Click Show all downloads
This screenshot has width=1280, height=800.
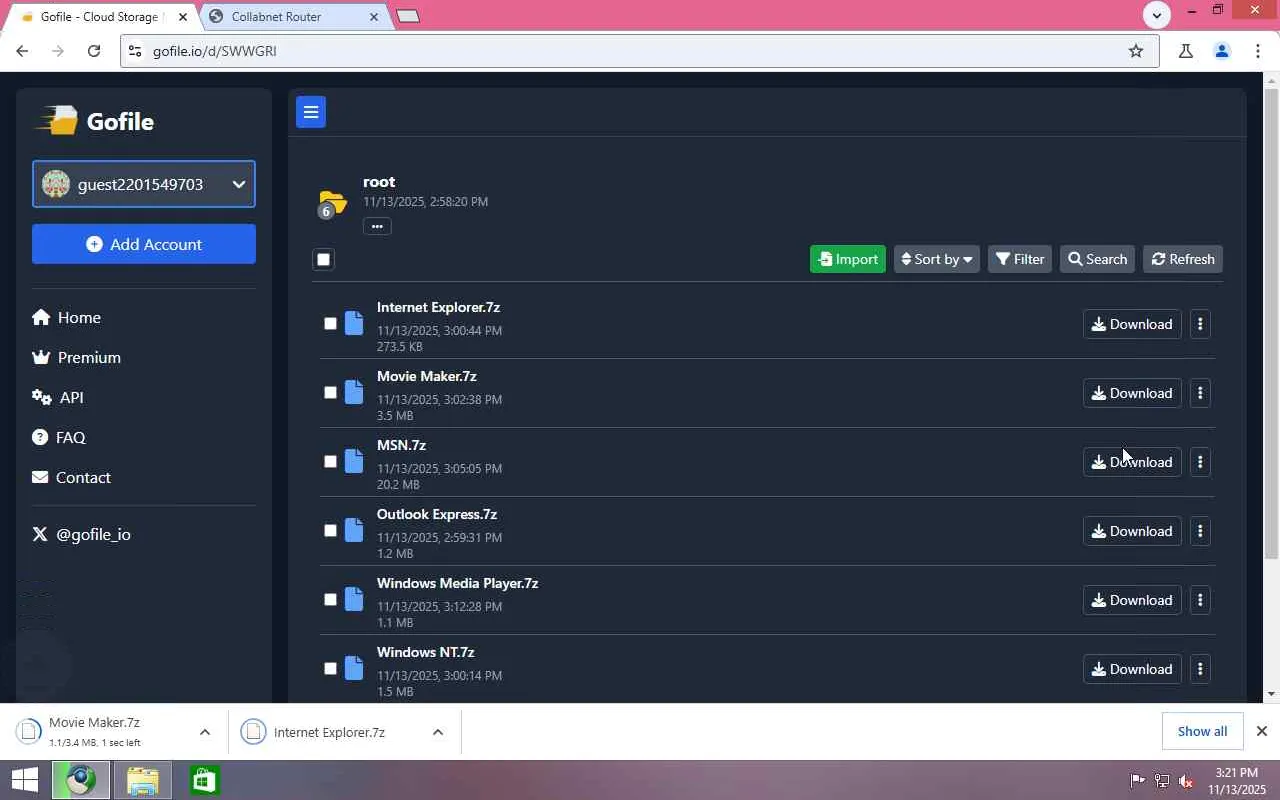click(1202, 731)
